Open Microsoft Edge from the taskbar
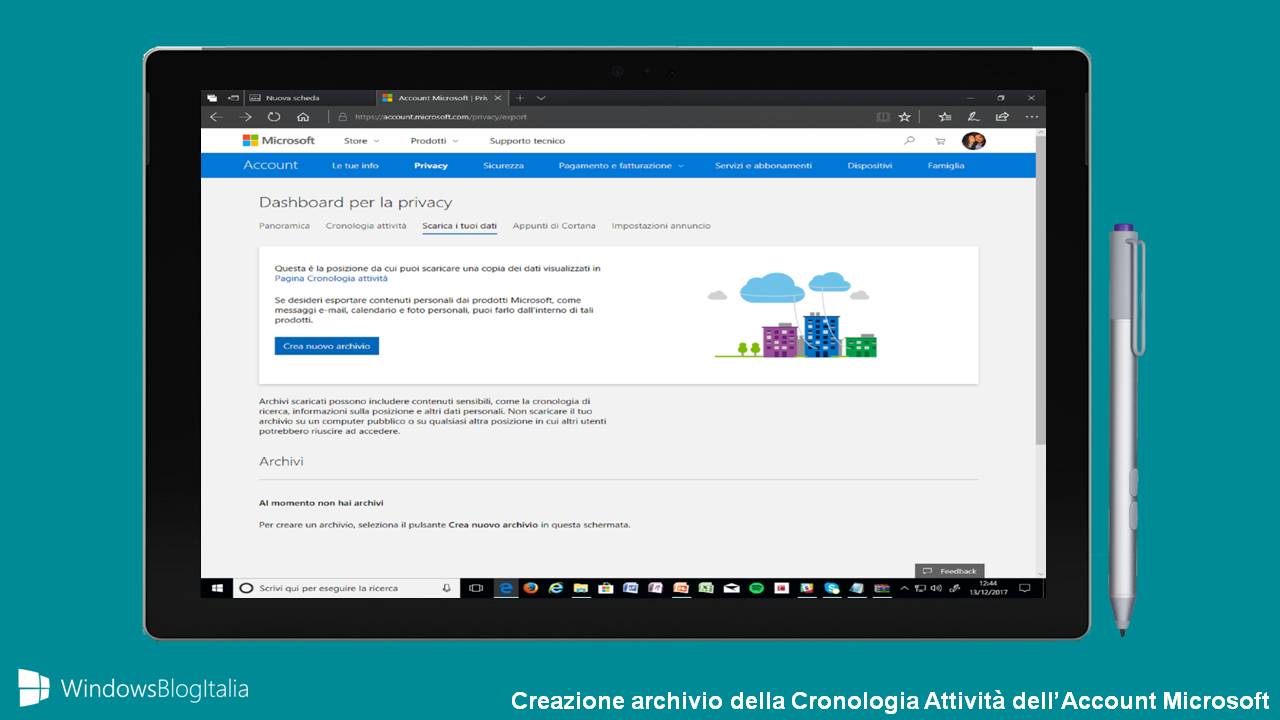 [506, 588]
